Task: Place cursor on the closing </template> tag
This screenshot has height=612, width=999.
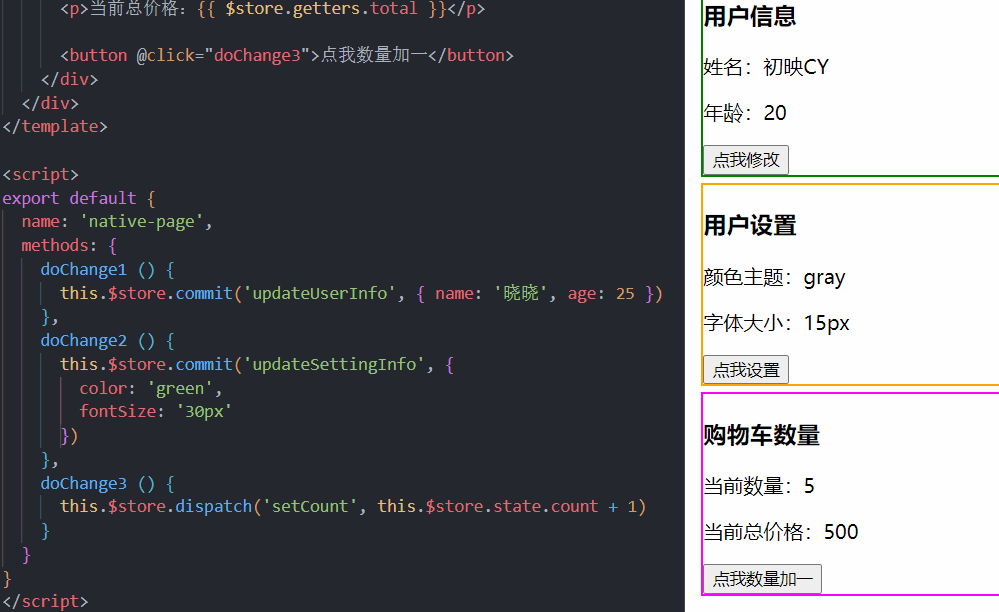Action: click(55, 127)
